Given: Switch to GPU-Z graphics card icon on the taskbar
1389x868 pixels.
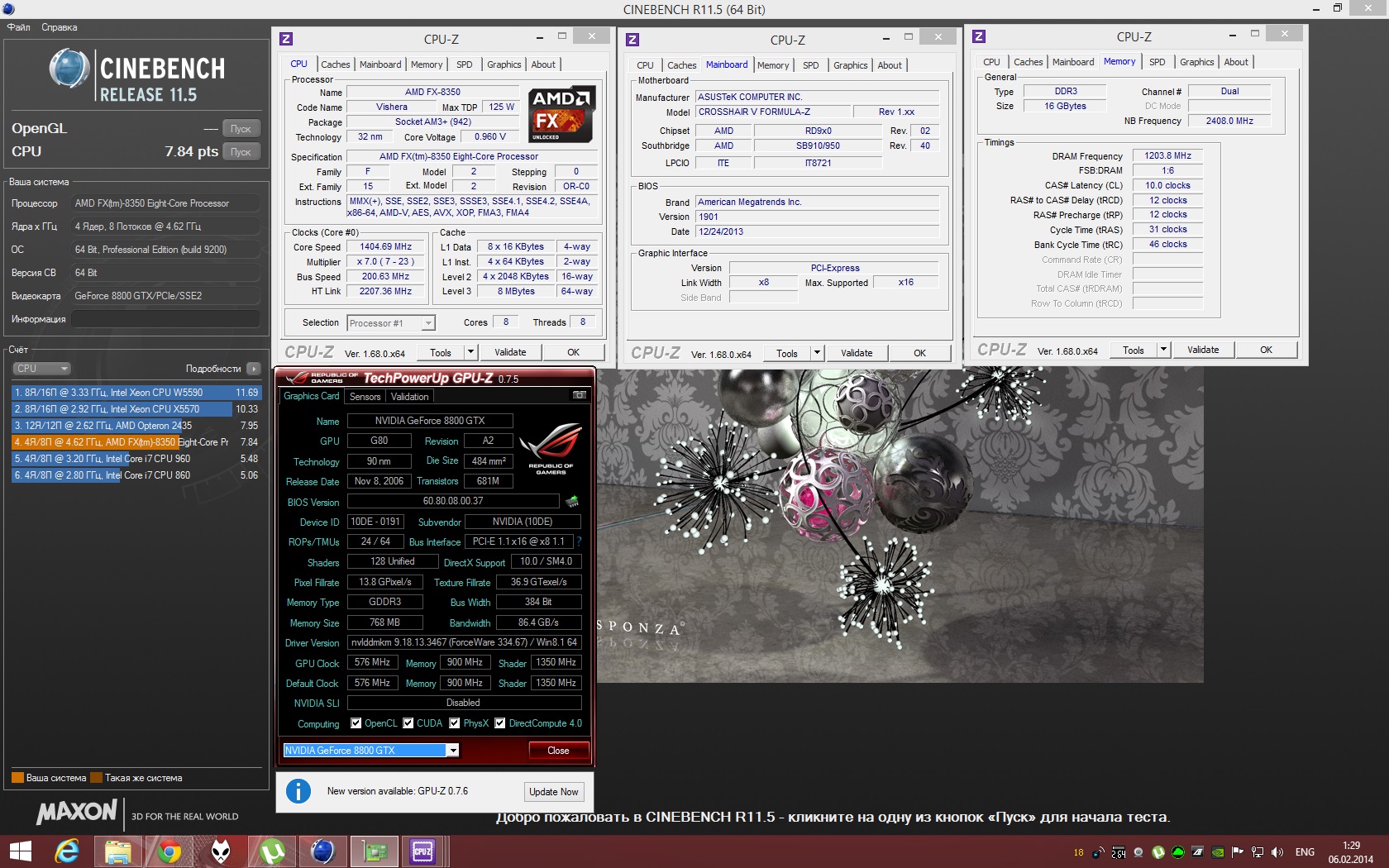Looking at the screenshot, I should click(375, 851).
